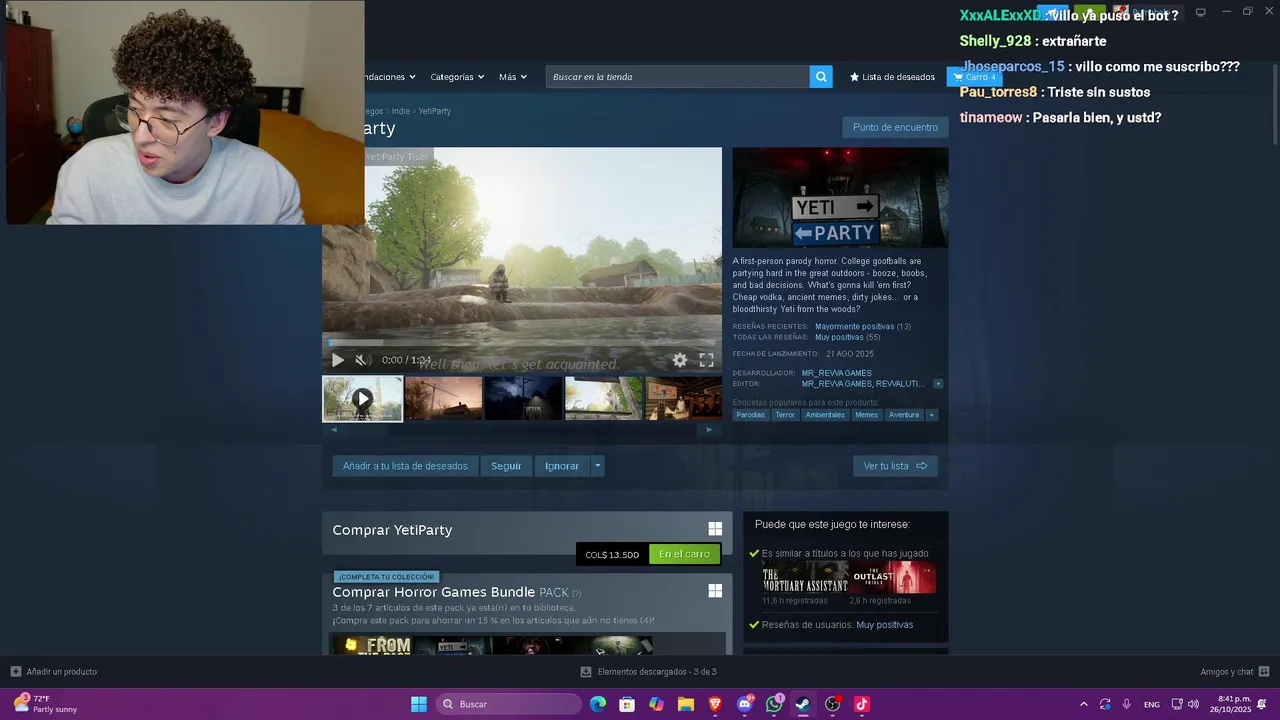Click the Punto de encuentro button

pyautogui.click(x=895, y=127)
